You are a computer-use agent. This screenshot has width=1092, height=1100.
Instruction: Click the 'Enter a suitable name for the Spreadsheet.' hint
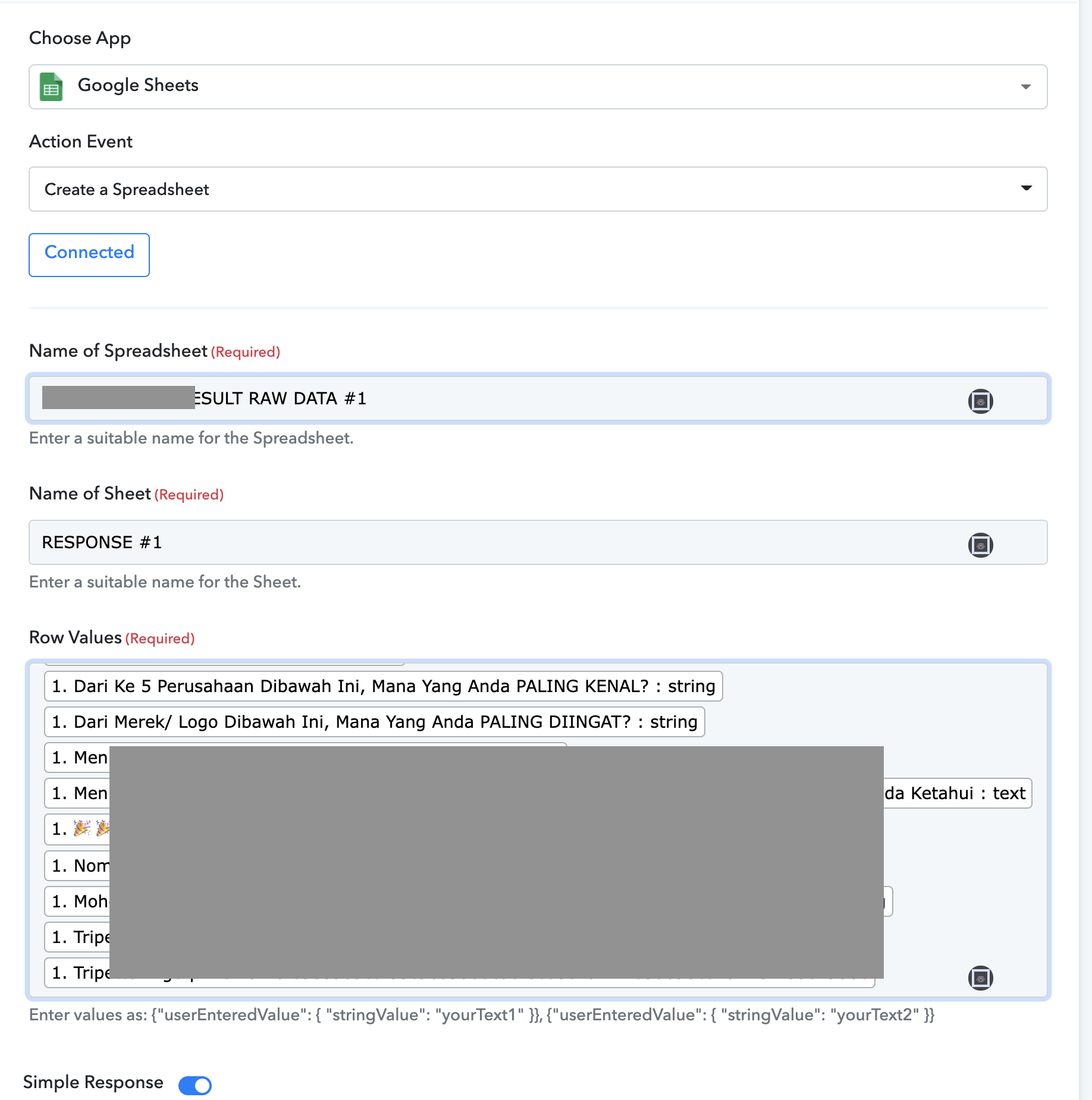pos(192,438)
